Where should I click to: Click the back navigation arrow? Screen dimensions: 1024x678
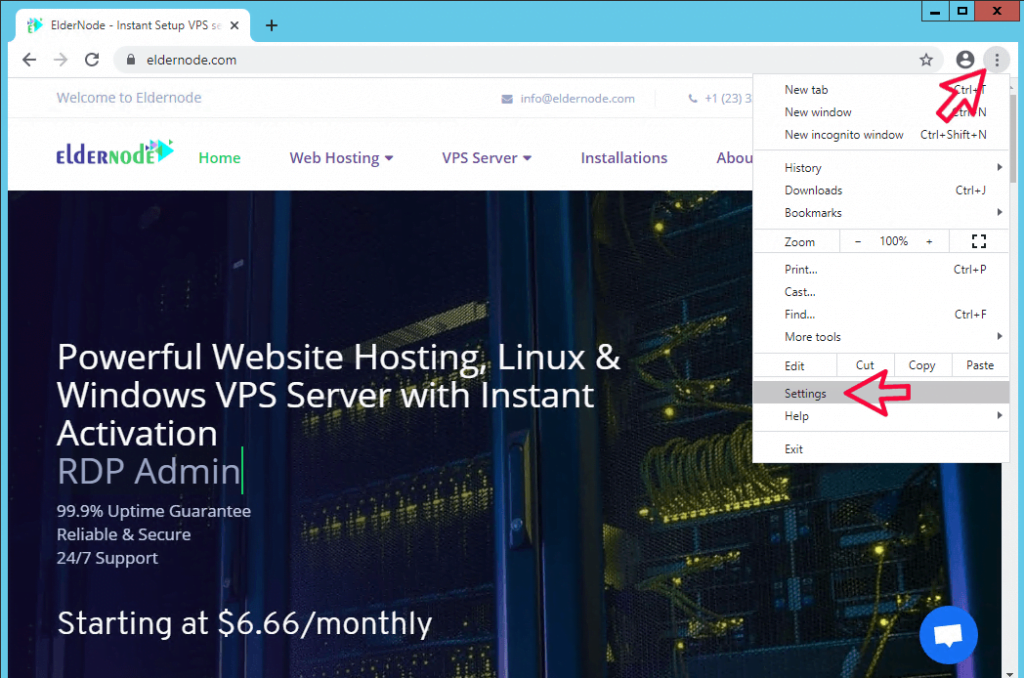29,60
